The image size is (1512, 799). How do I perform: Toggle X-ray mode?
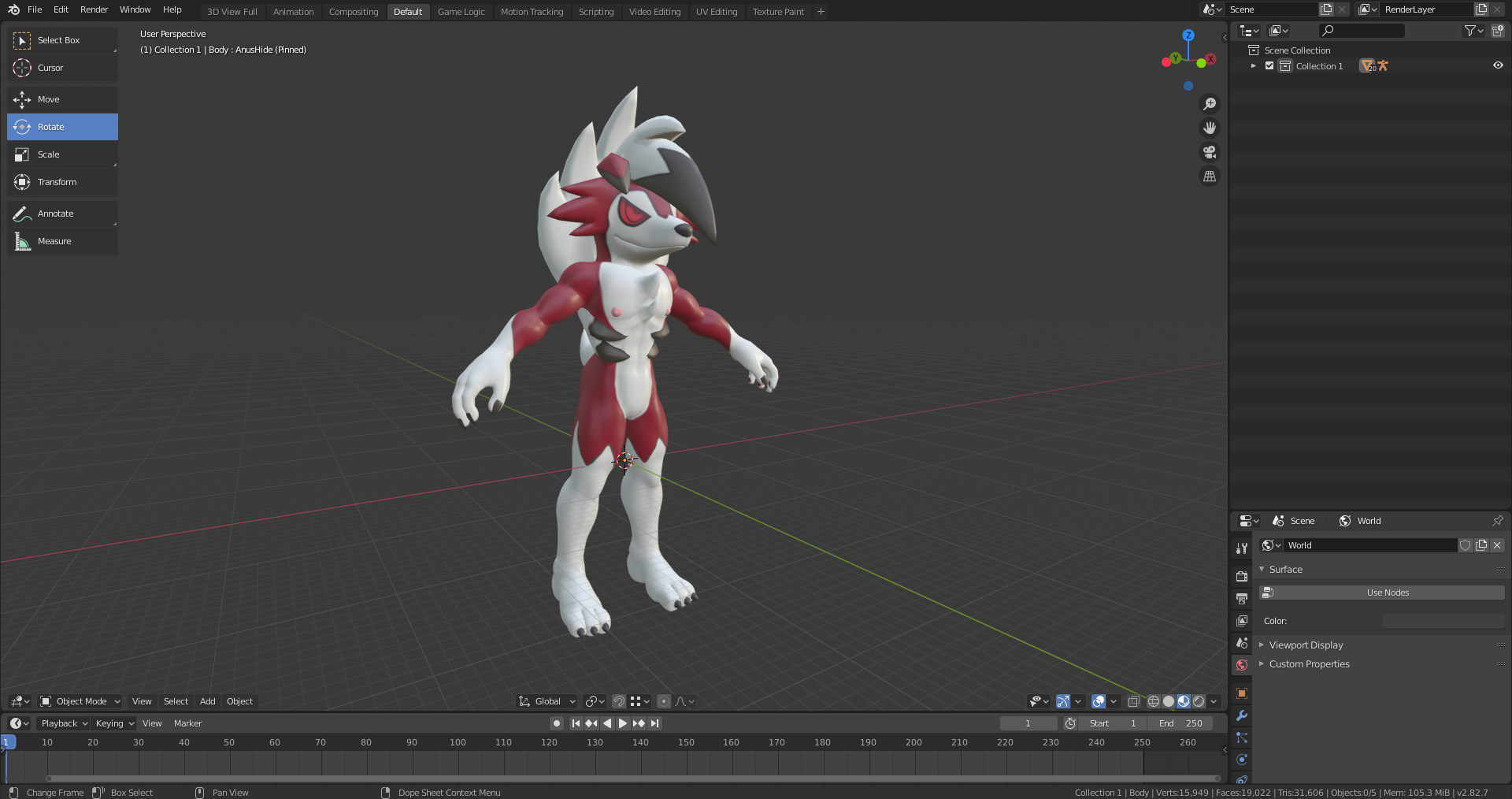pos(1133,701)
